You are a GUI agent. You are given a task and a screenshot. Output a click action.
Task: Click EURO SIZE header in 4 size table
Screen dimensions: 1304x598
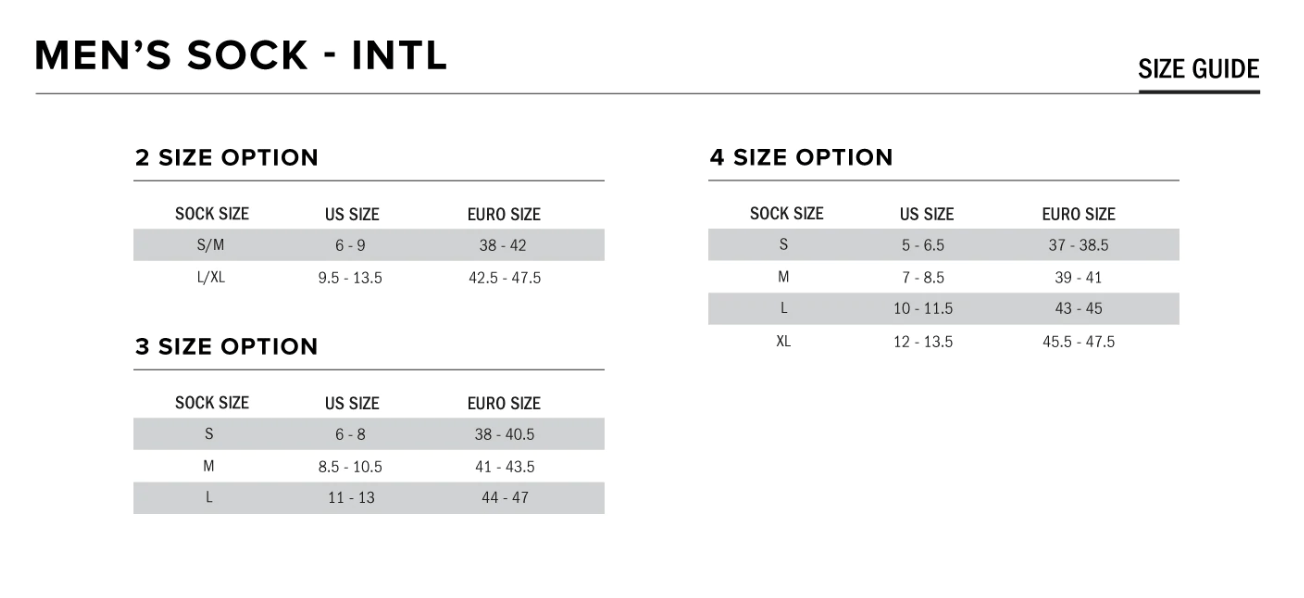1079,214
